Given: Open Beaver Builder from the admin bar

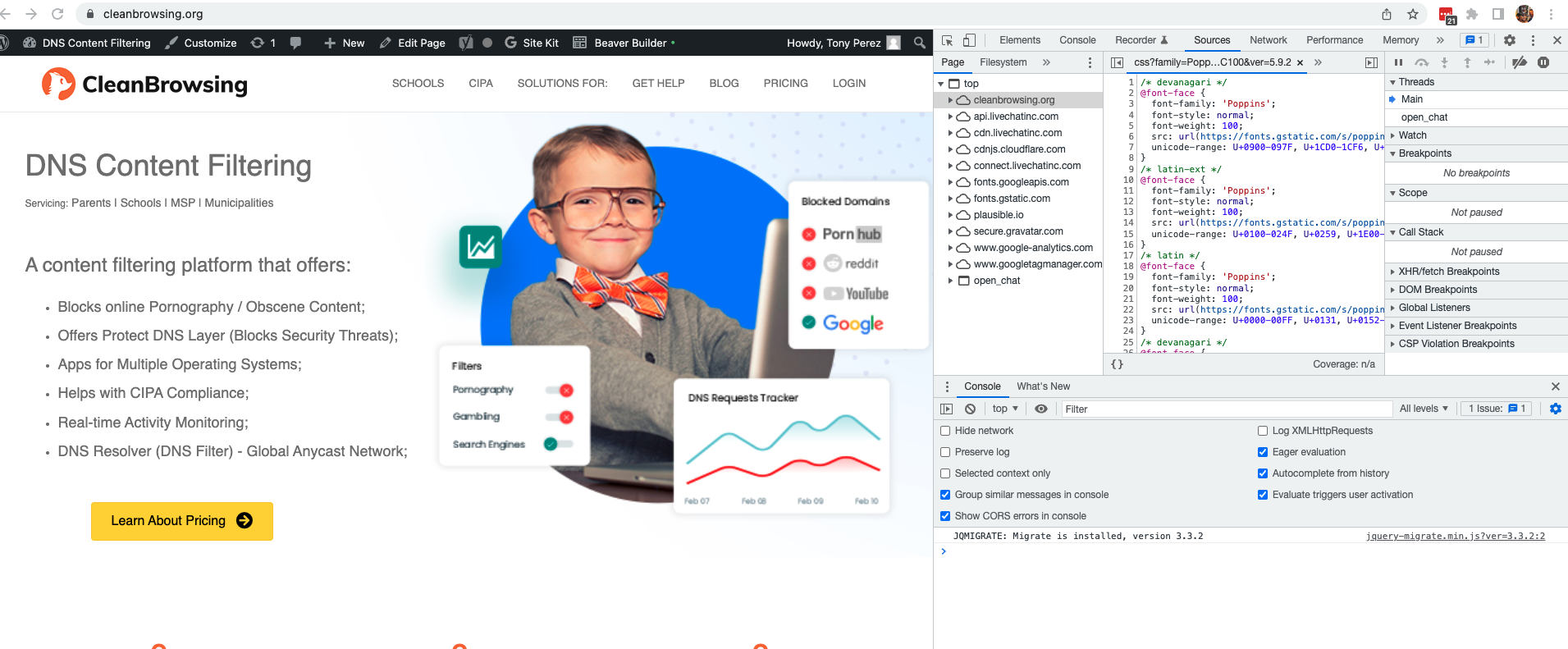Looking at the screenshot, I should point(624,43).
